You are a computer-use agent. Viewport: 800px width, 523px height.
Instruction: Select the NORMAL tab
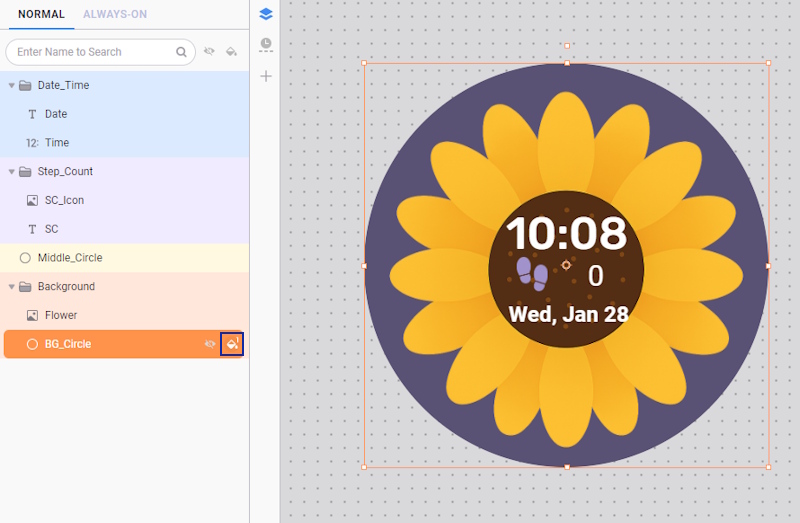tap(41, 14)
